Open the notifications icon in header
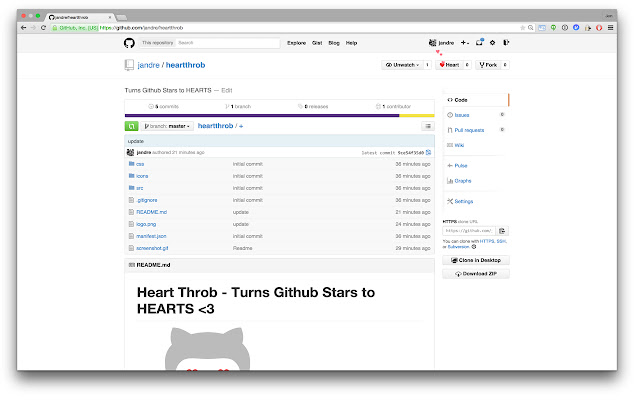This screenshot has width=640, height=400. tap(479, 42)
